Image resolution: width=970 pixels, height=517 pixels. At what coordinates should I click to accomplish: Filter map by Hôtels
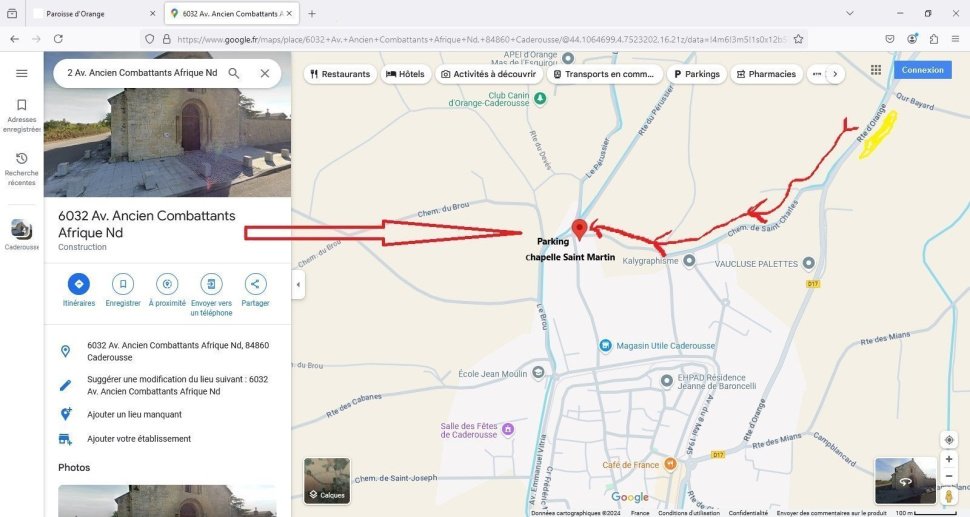(405, 74)
